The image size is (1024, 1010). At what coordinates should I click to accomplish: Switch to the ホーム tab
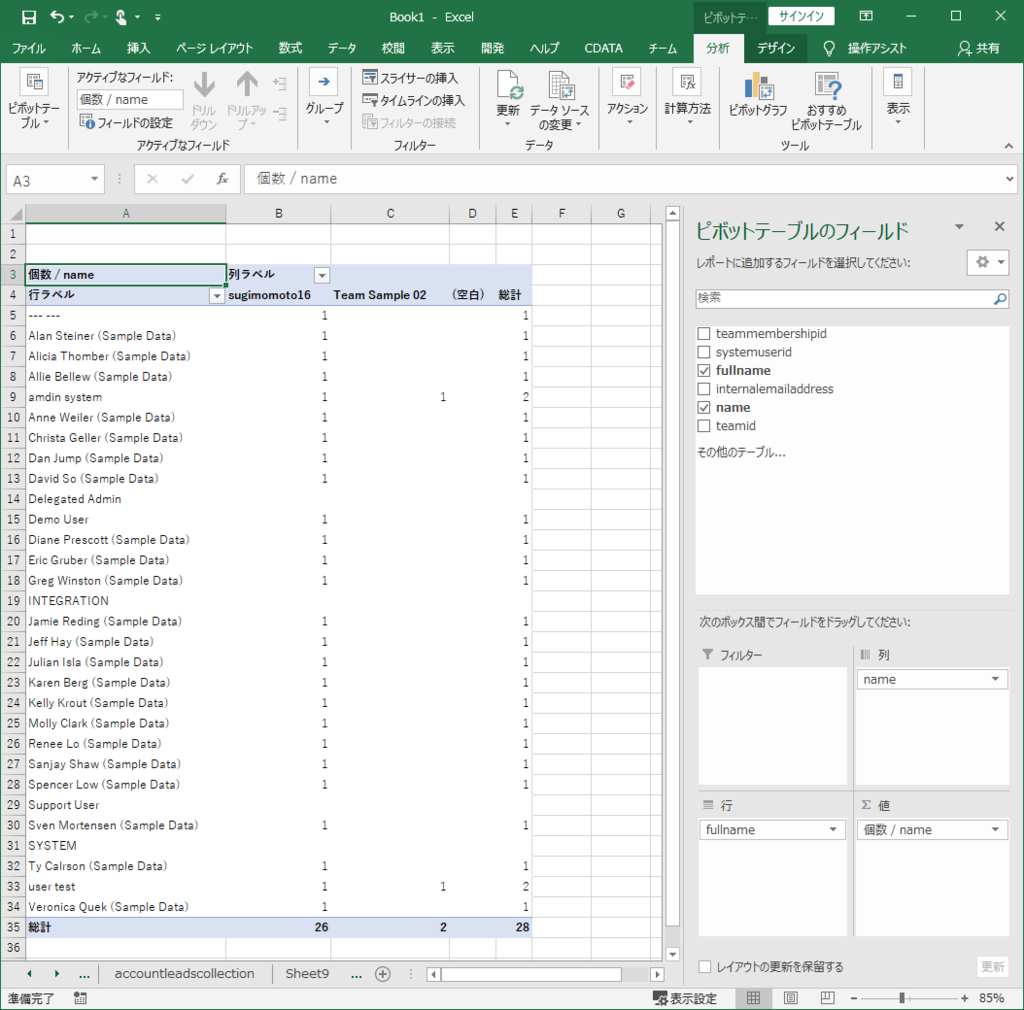86,48
